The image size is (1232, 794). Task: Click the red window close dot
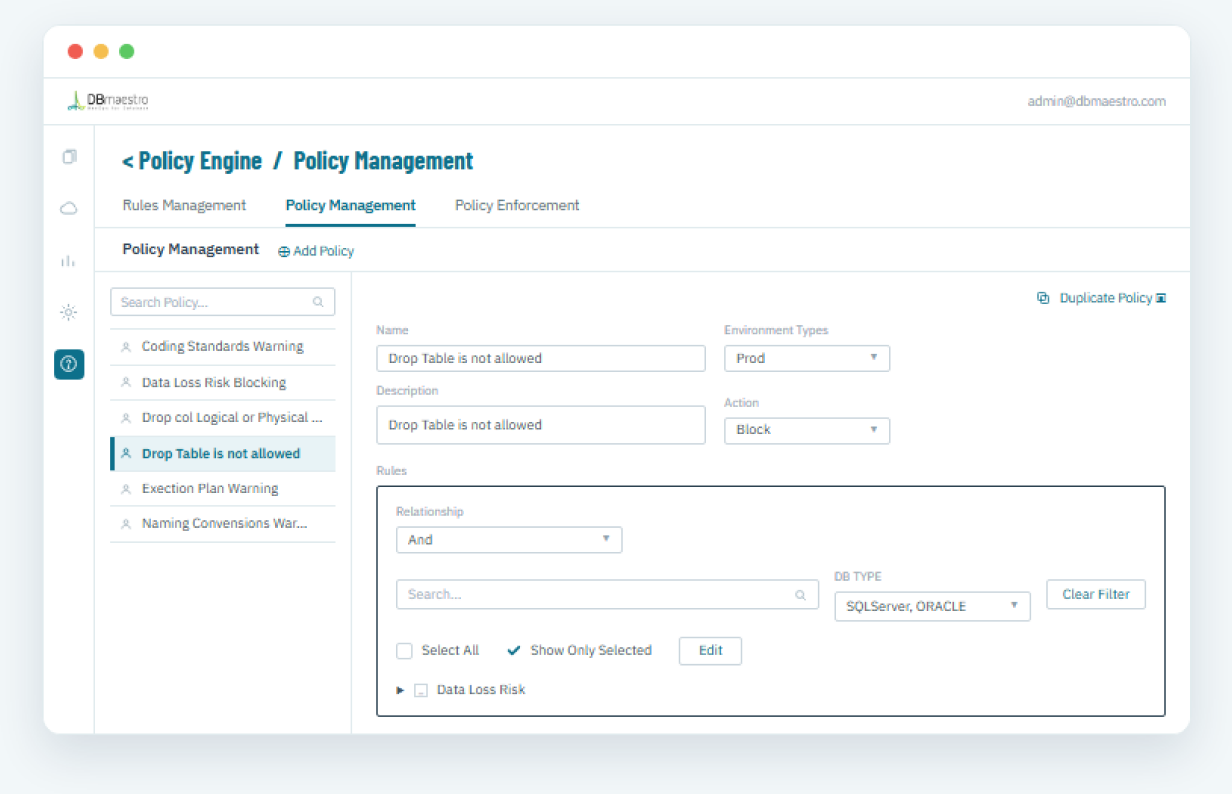tap(75, 51)
